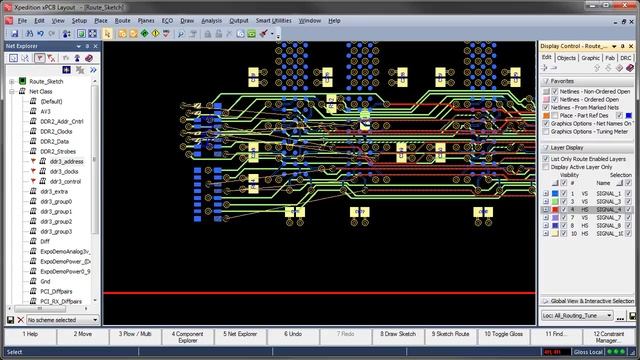This screenshot has width=640, height=360.
Task: Click the Save icon in the main toolbar
Action: (15, 34)
